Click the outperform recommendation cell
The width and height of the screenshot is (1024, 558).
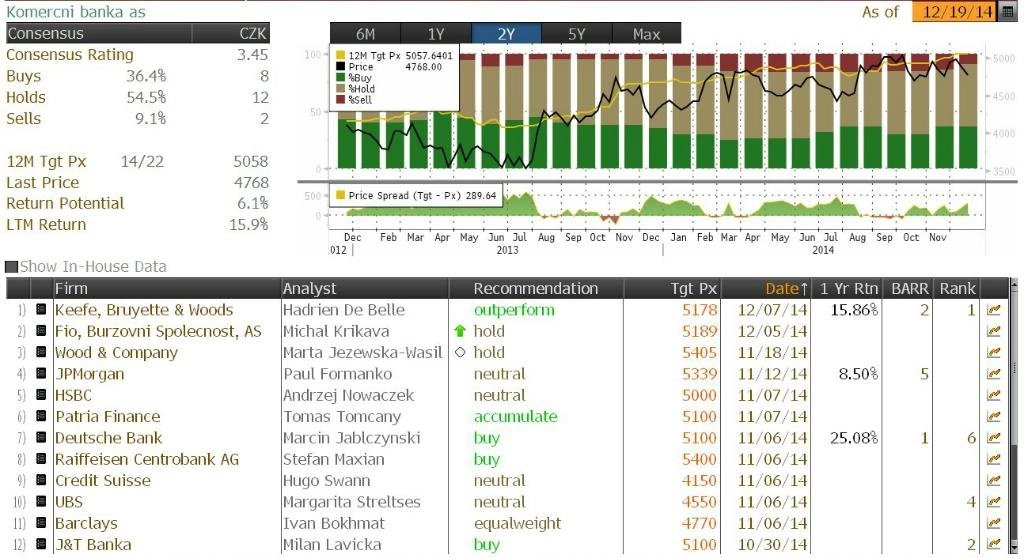[514, 310]
